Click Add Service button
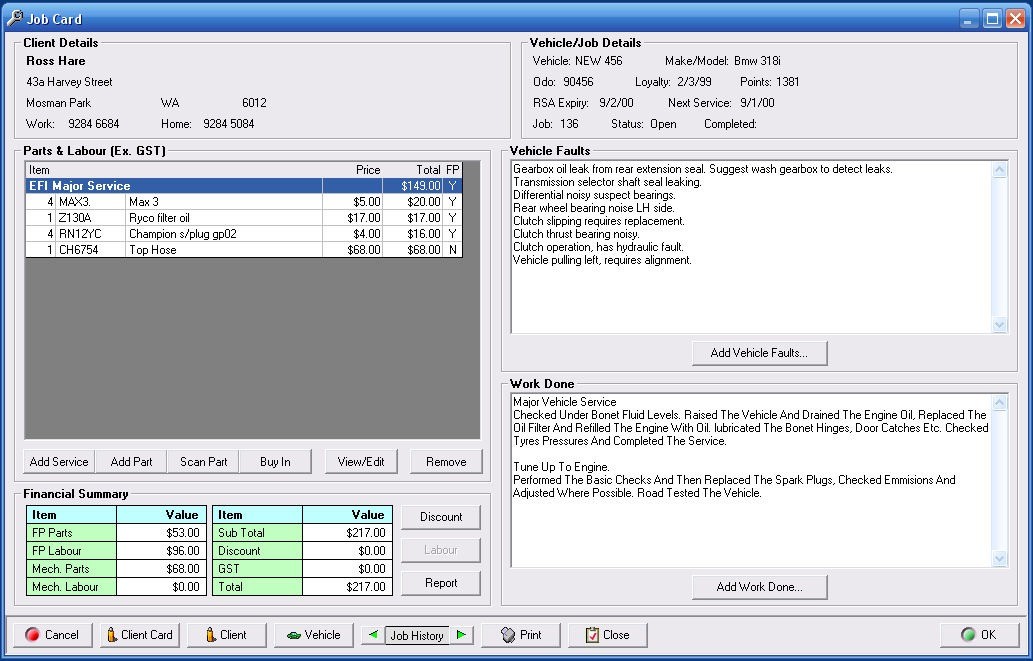1033x661 pixels. click(59, 461)
